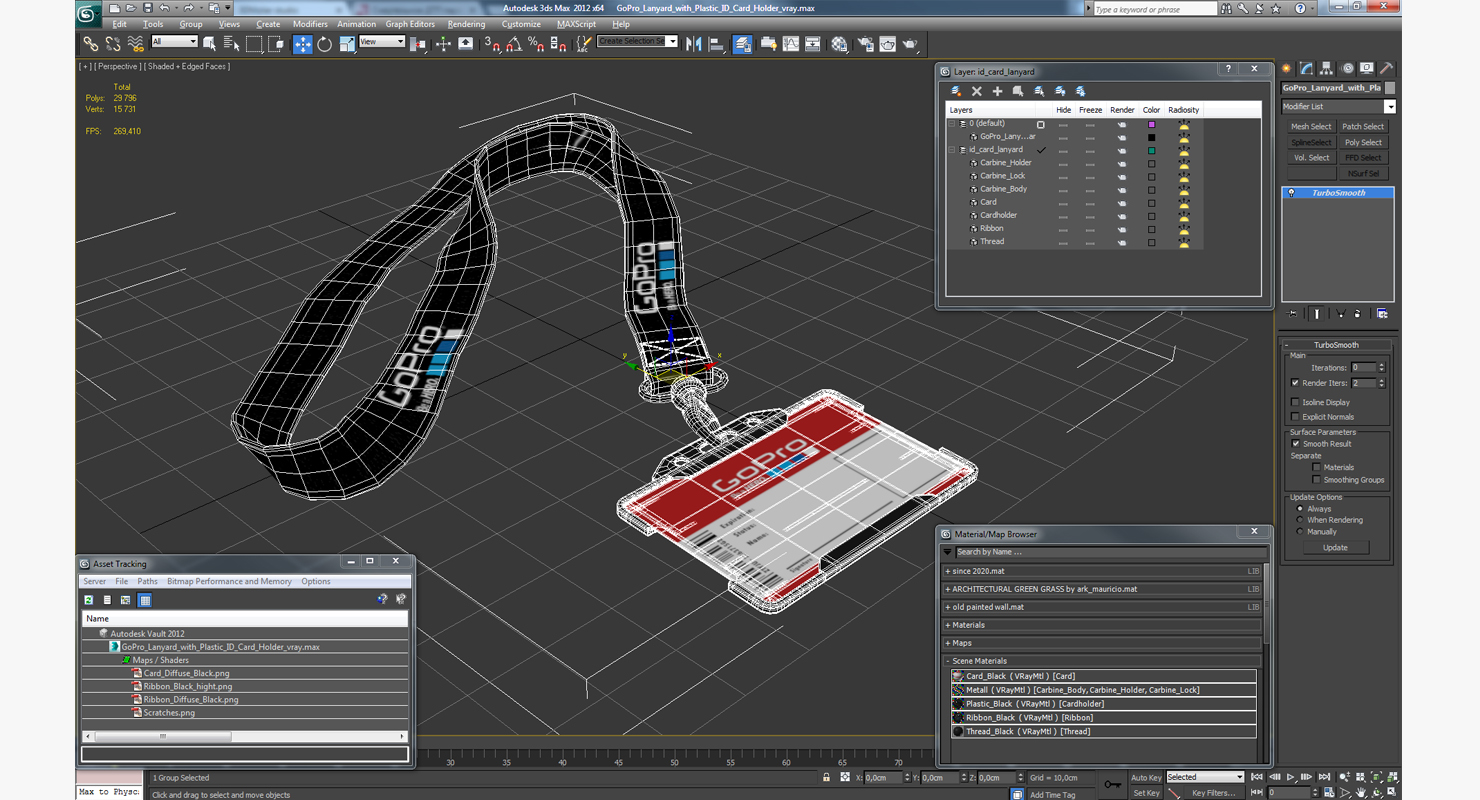The height and width of the screenshot is (800, 1480).
Task: Click id_card_lanyard layer color swatch
Action: click(x=1151, y=150)
